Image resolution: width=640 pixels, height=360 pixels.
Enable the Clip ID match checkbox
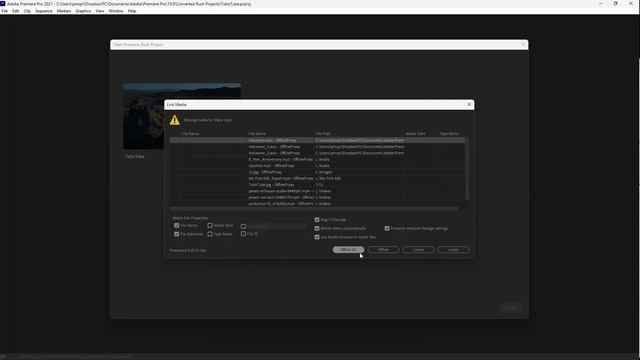(x=243, y=234)
